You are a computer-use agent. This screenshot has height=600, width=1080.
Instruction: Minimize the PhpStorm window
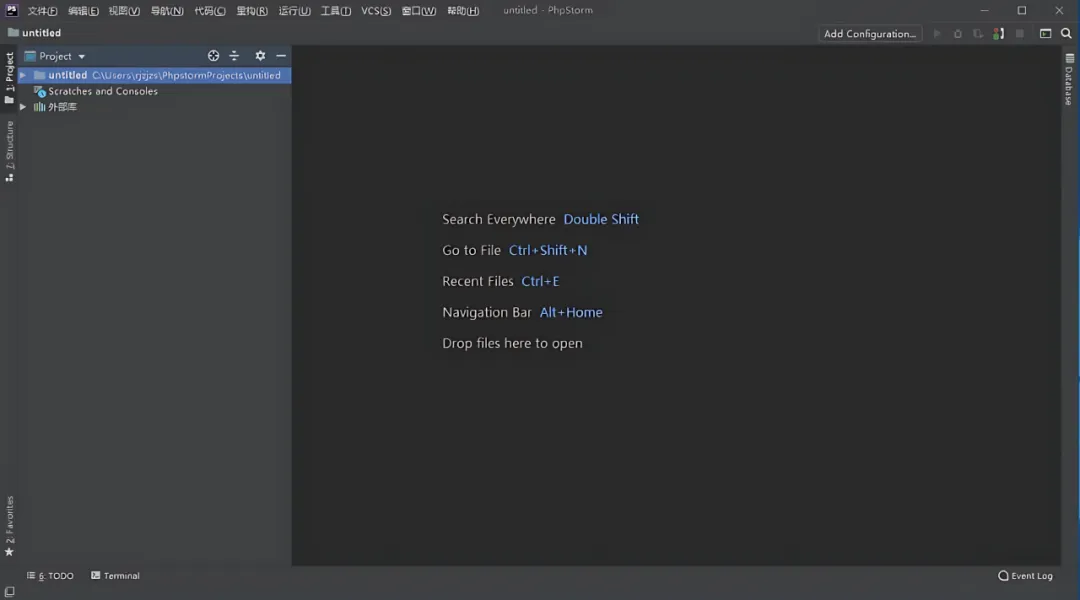tap(984, 10)
